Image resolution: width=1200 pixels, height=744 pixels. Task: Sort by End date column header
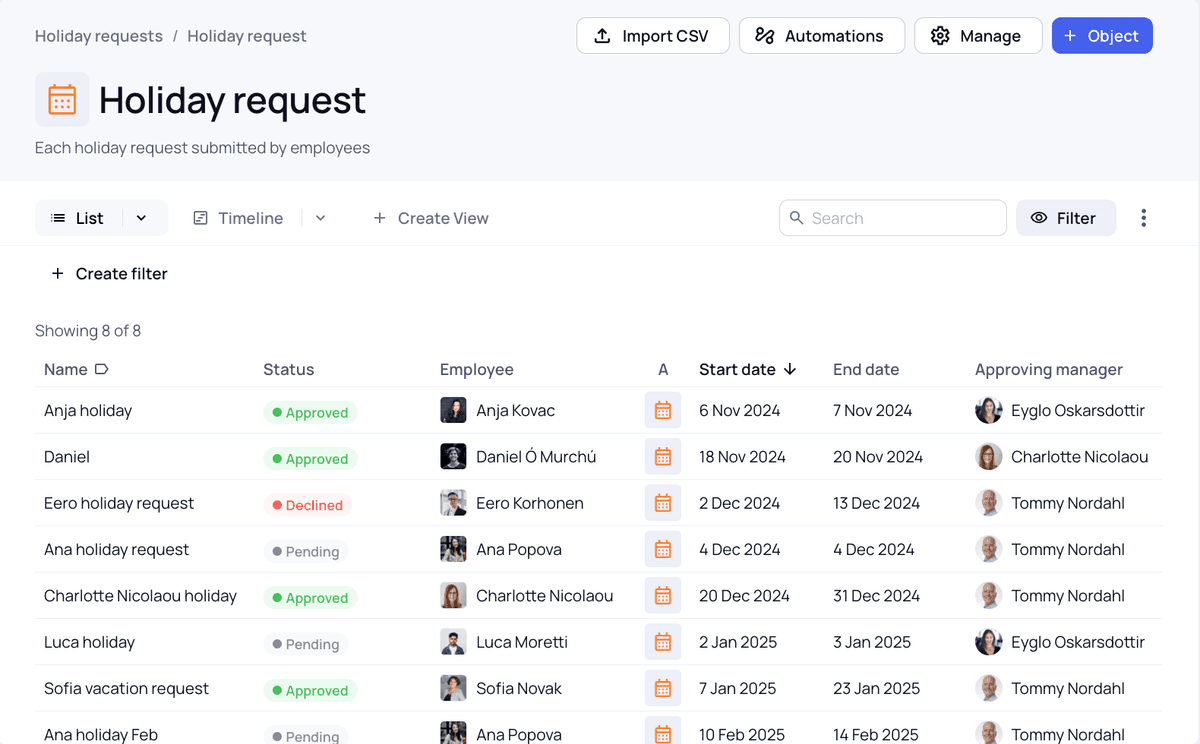click(x=866, y=369)
